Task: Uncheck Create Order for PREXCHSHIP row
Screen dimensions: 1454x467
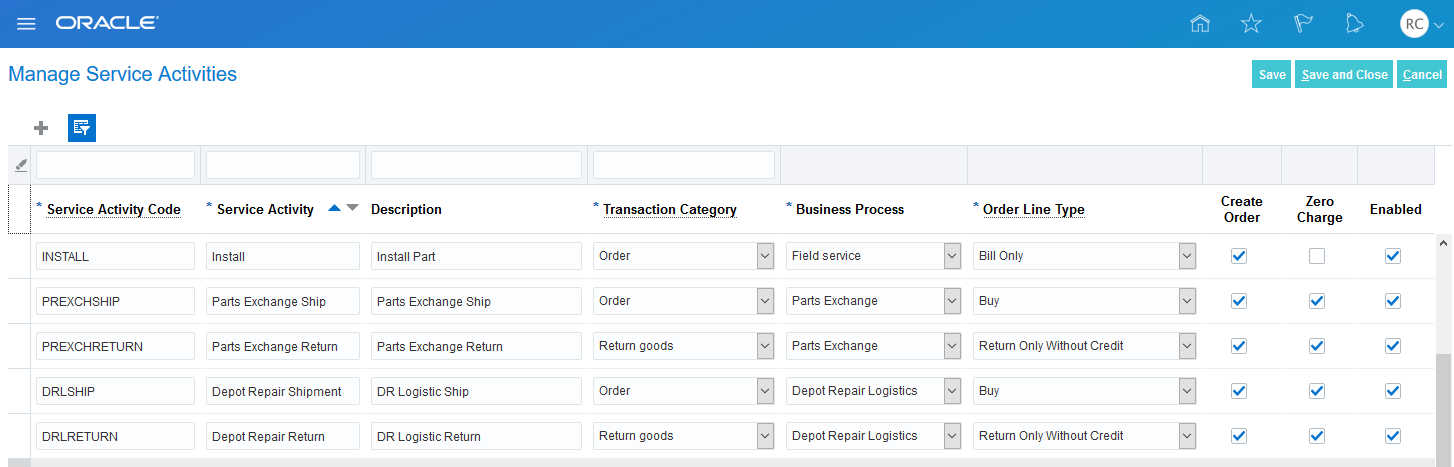Action: [1239, 301]
